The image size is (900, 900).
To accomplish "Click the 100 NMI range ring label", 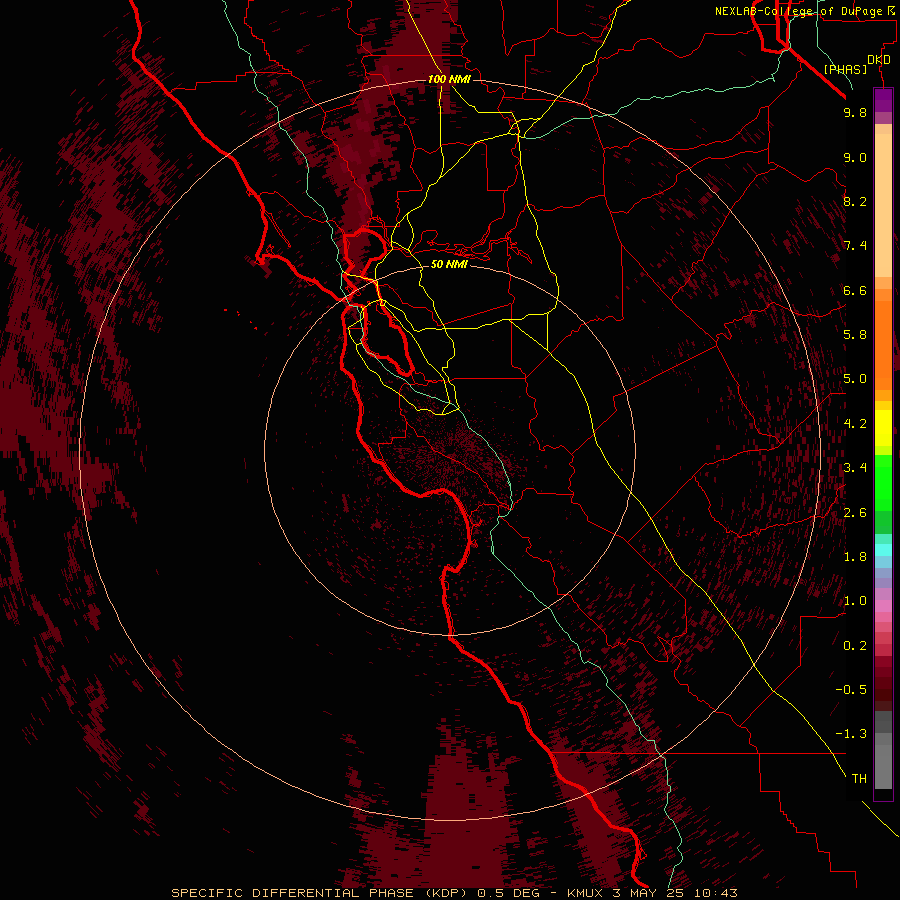I will (449, 79).
